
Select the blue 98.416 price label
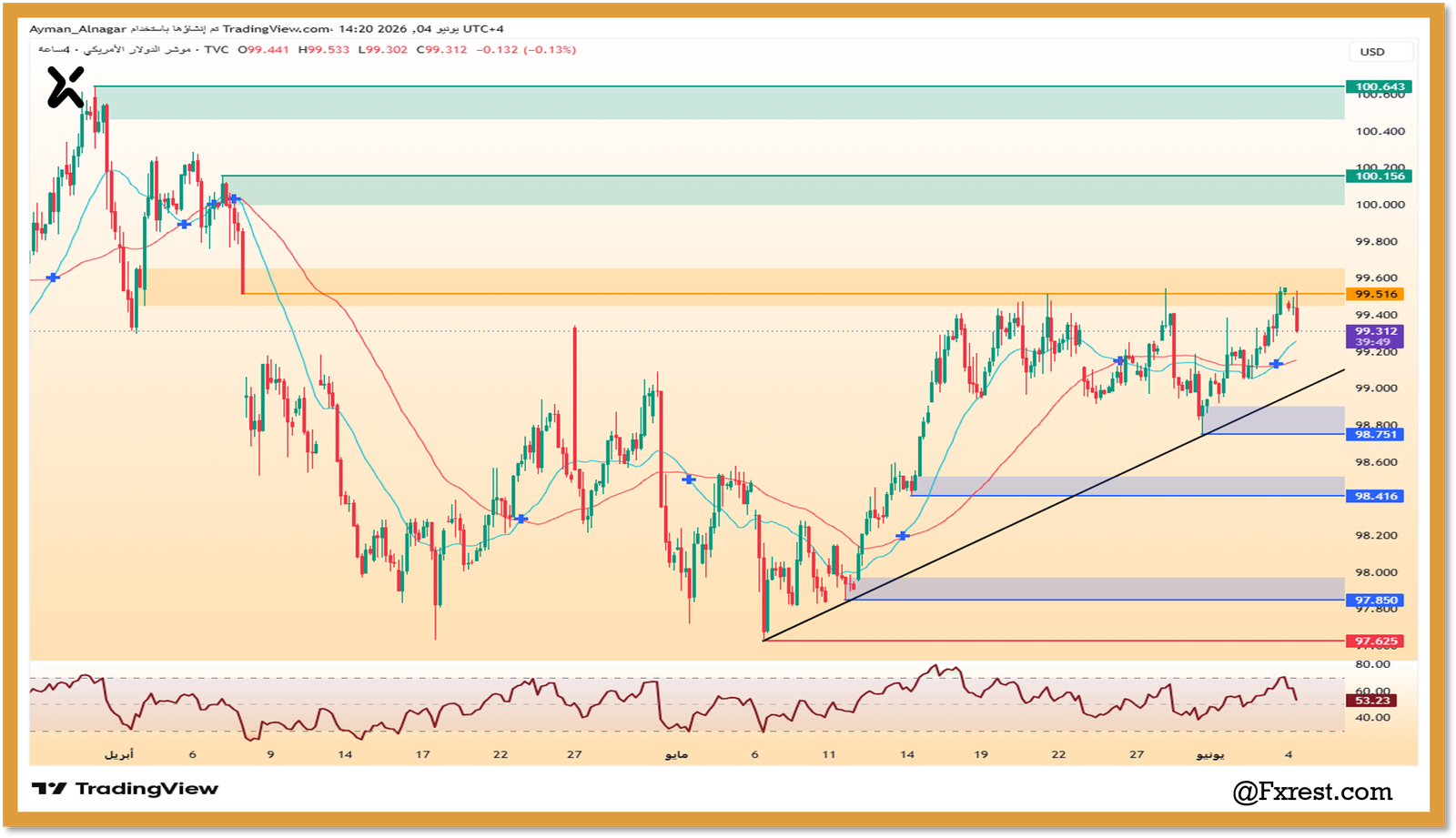[x=1375, y=496]
